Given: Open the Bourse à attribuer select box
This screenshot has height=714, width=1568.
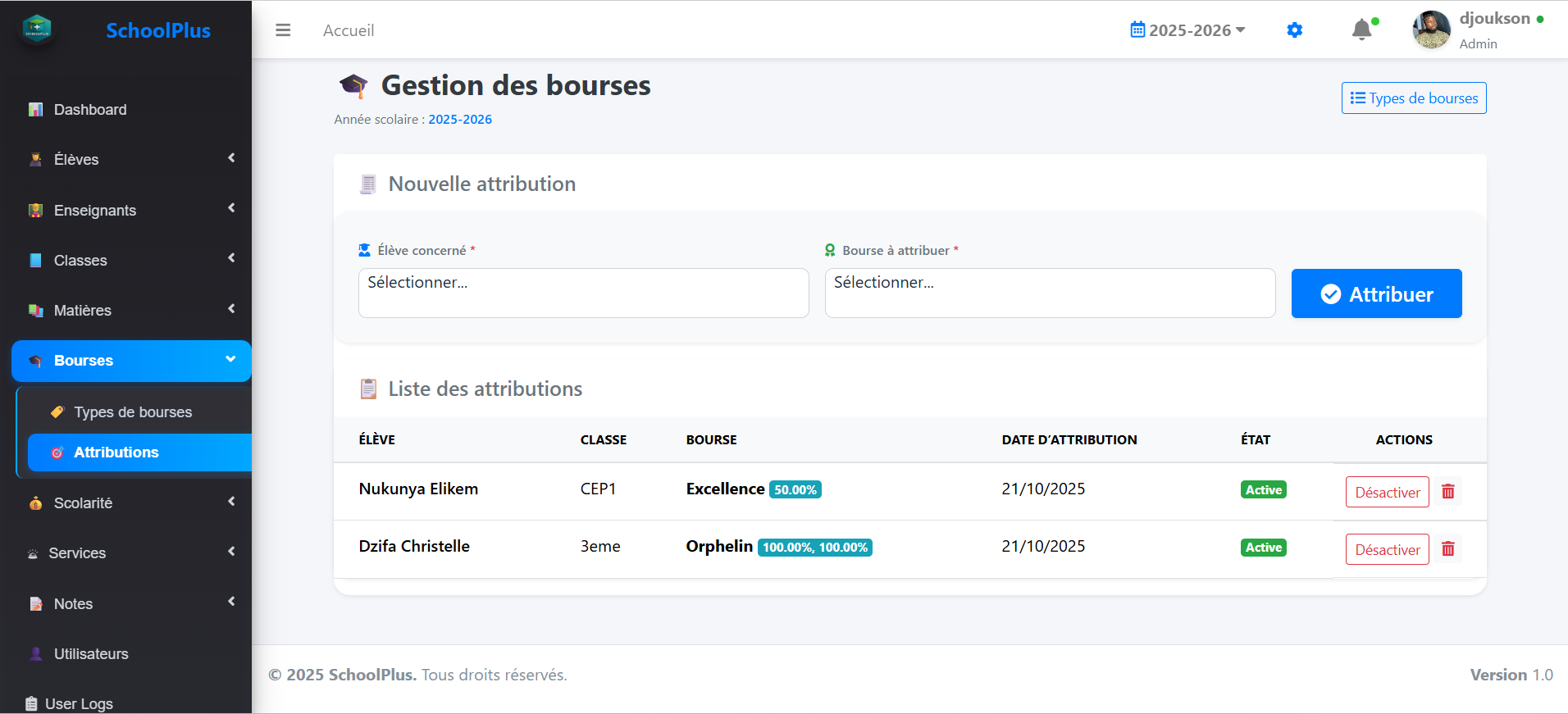Looking at the screenshot, I should pos(1049,293).
